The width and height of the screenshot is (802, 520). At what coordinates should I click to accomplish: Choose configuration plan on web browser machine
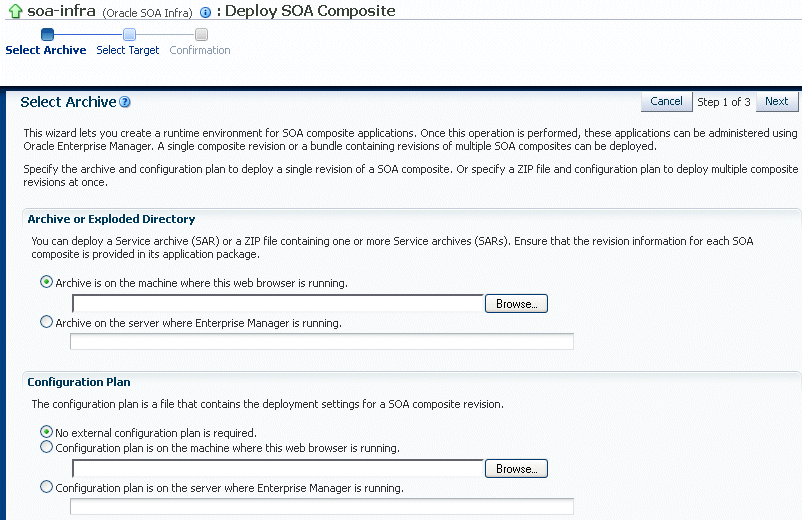tap(47, 447)
